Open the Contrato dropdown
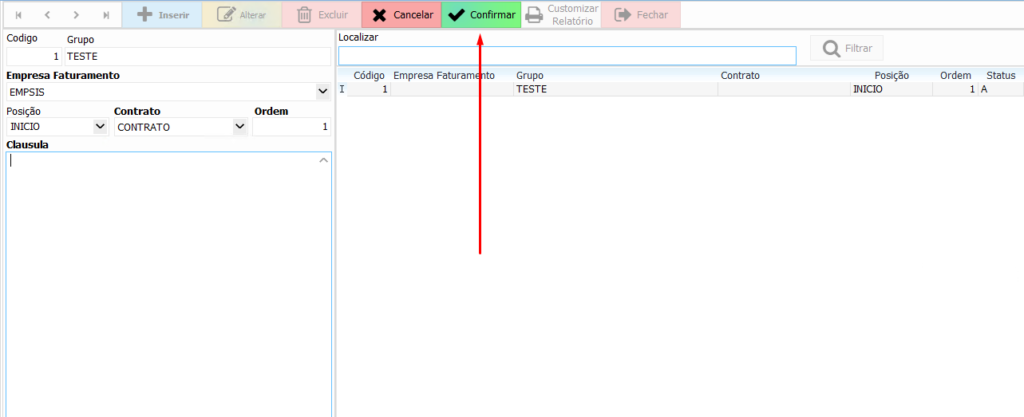The height and width of the screenshot is (417, 1024). (x=239, y=127)
